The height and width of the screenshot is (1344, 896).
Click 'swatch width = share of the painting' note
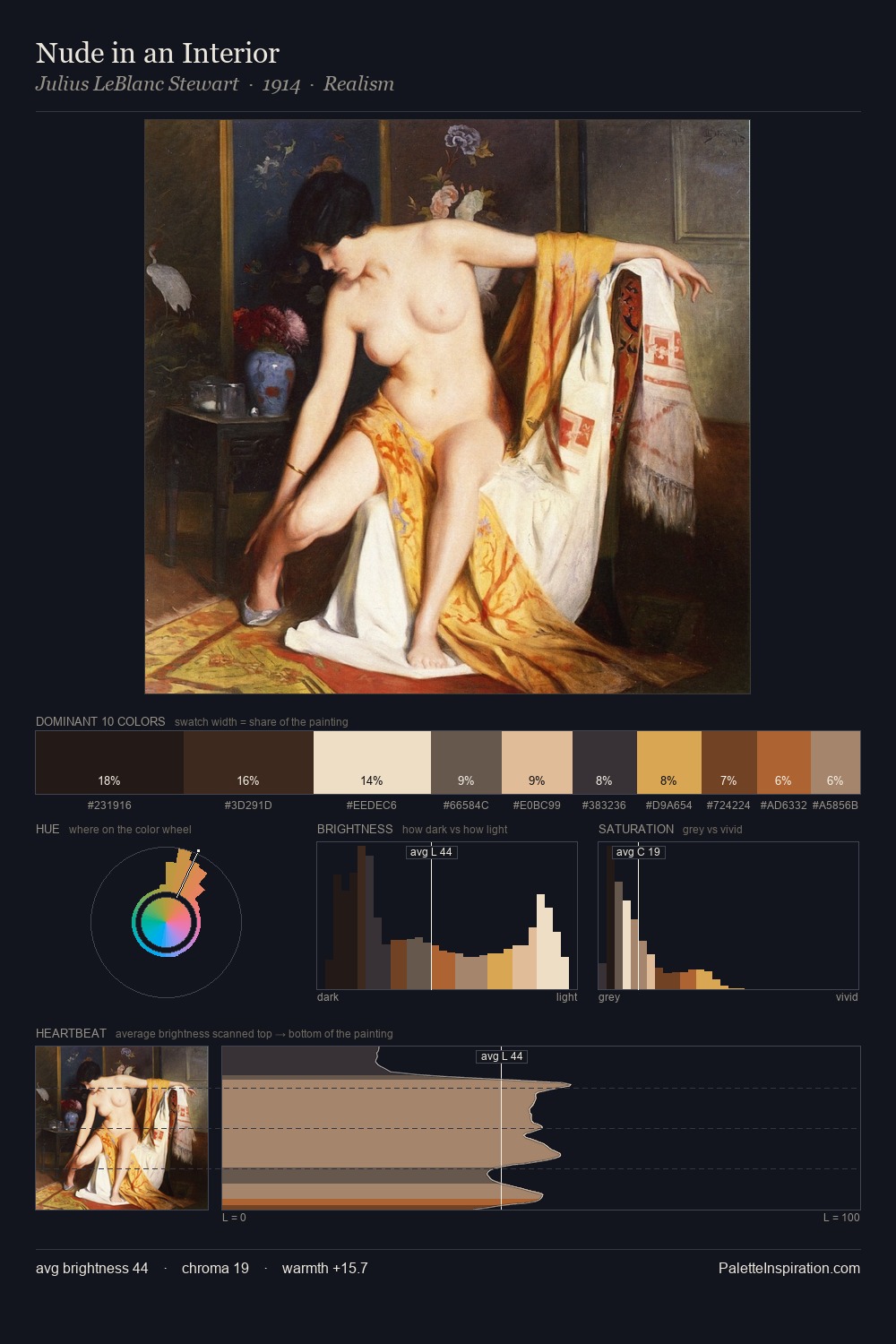[x=262, y=721]
